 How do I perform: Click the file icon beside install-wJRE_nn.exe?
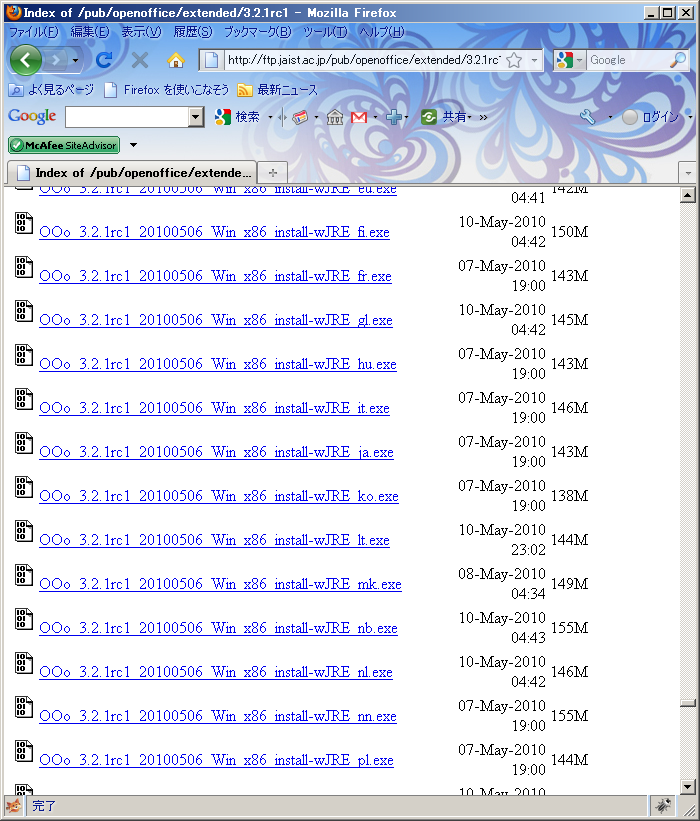pyautogui.click(x=24, y=706)
